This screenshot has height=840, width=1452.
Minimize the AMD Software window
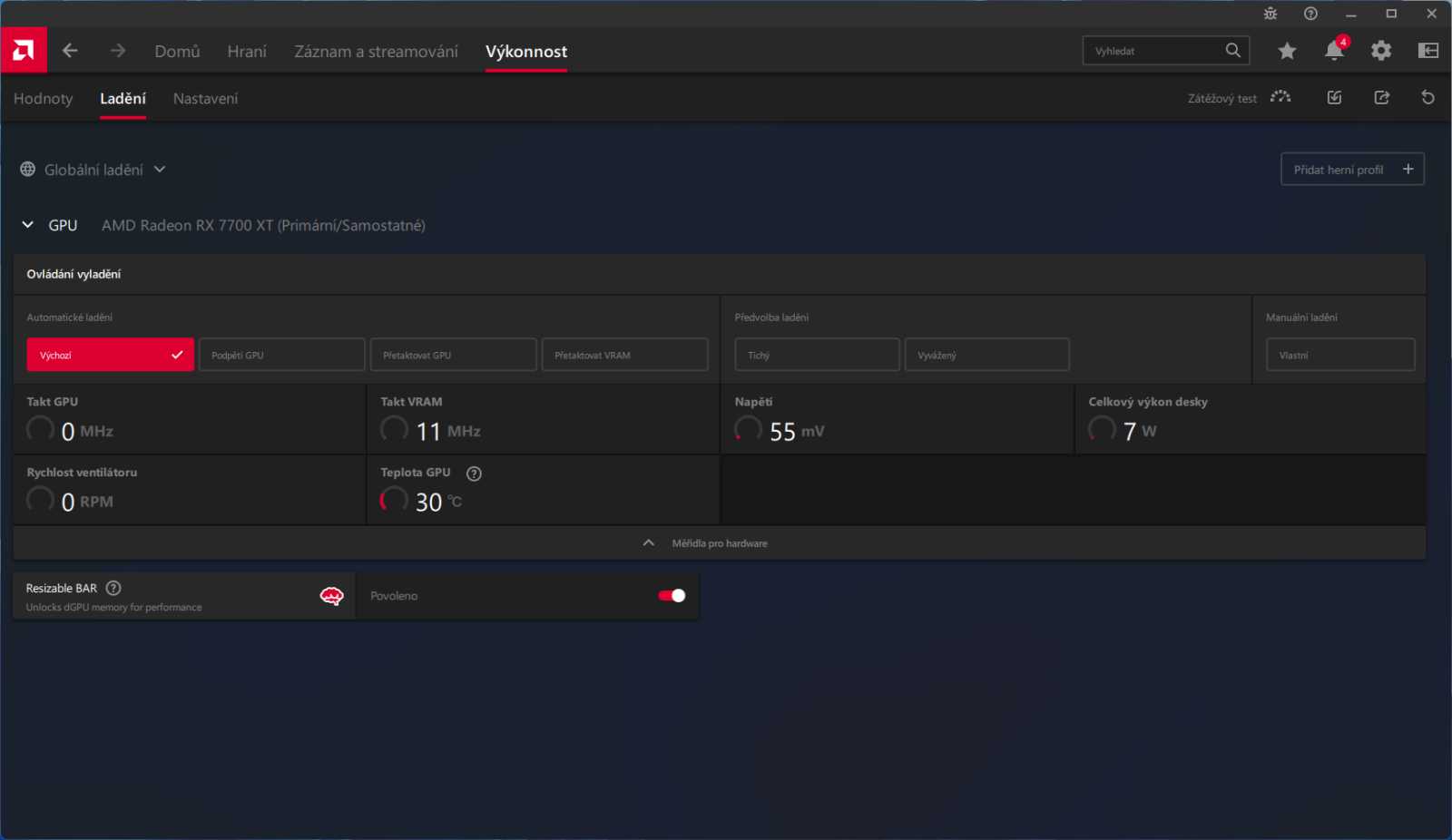1351,14
